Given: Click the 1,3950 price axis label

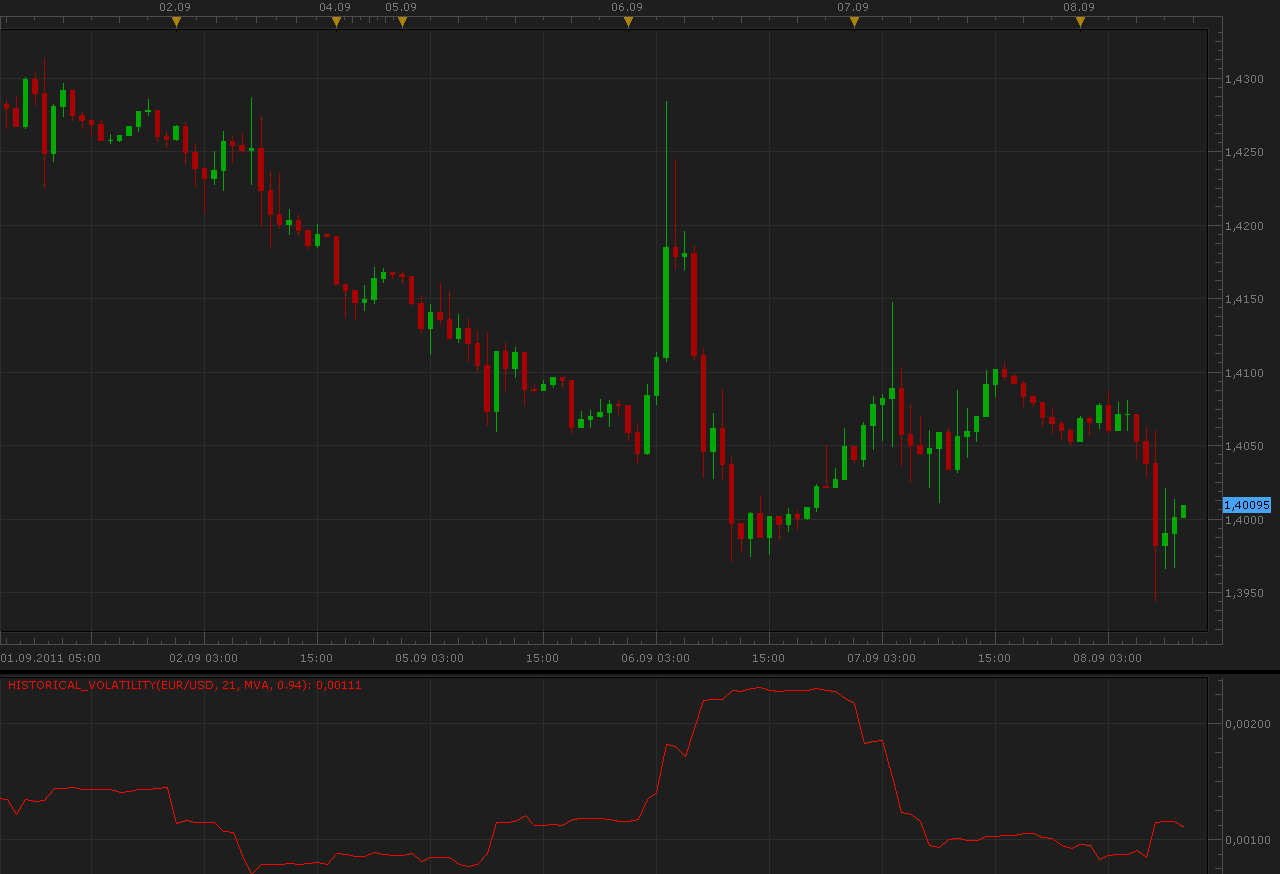Looking at the screenshot, I should click(1245, 593).
